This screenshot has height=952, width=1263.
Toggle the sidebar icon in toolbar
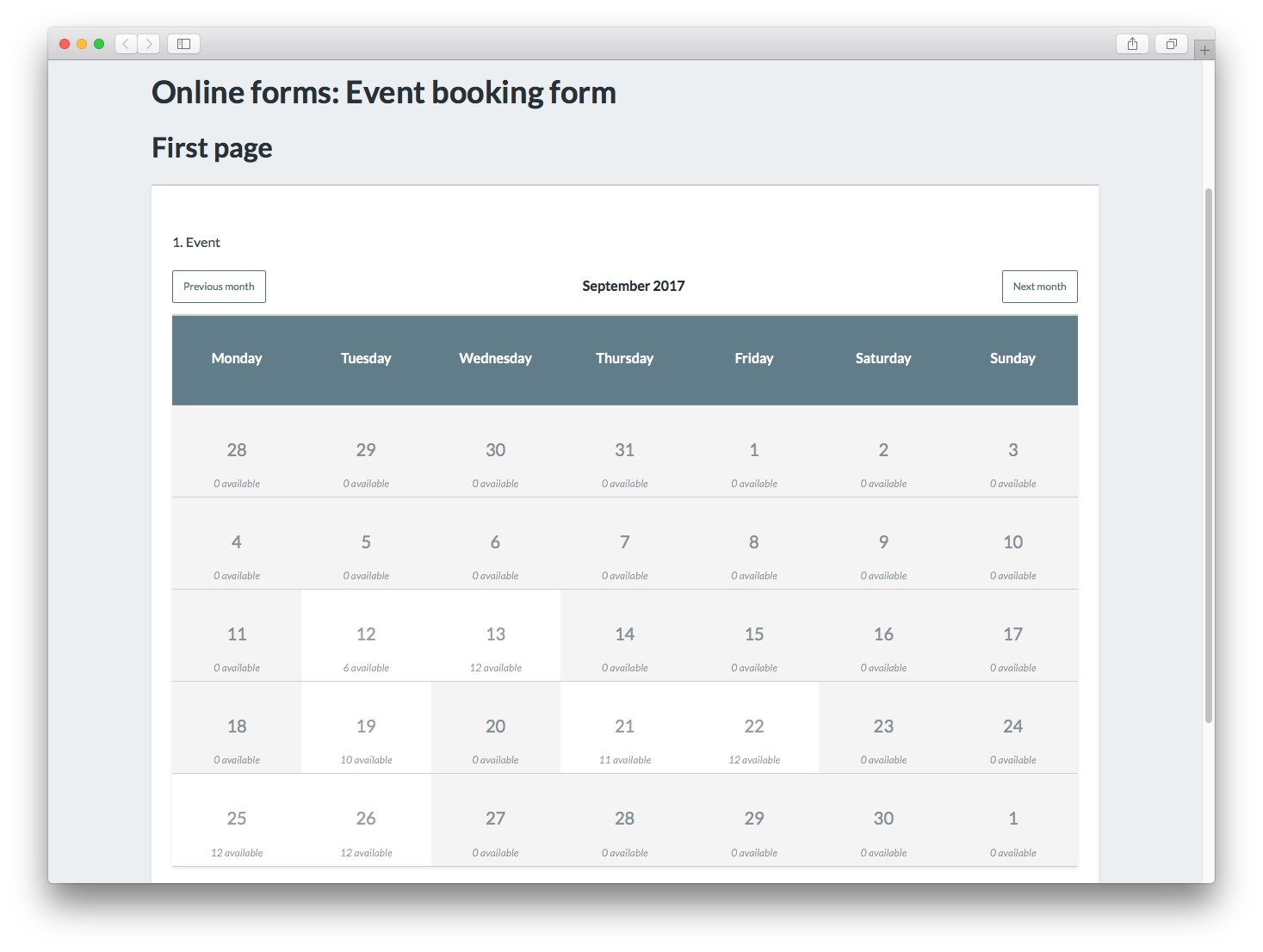tap(183, 44)
